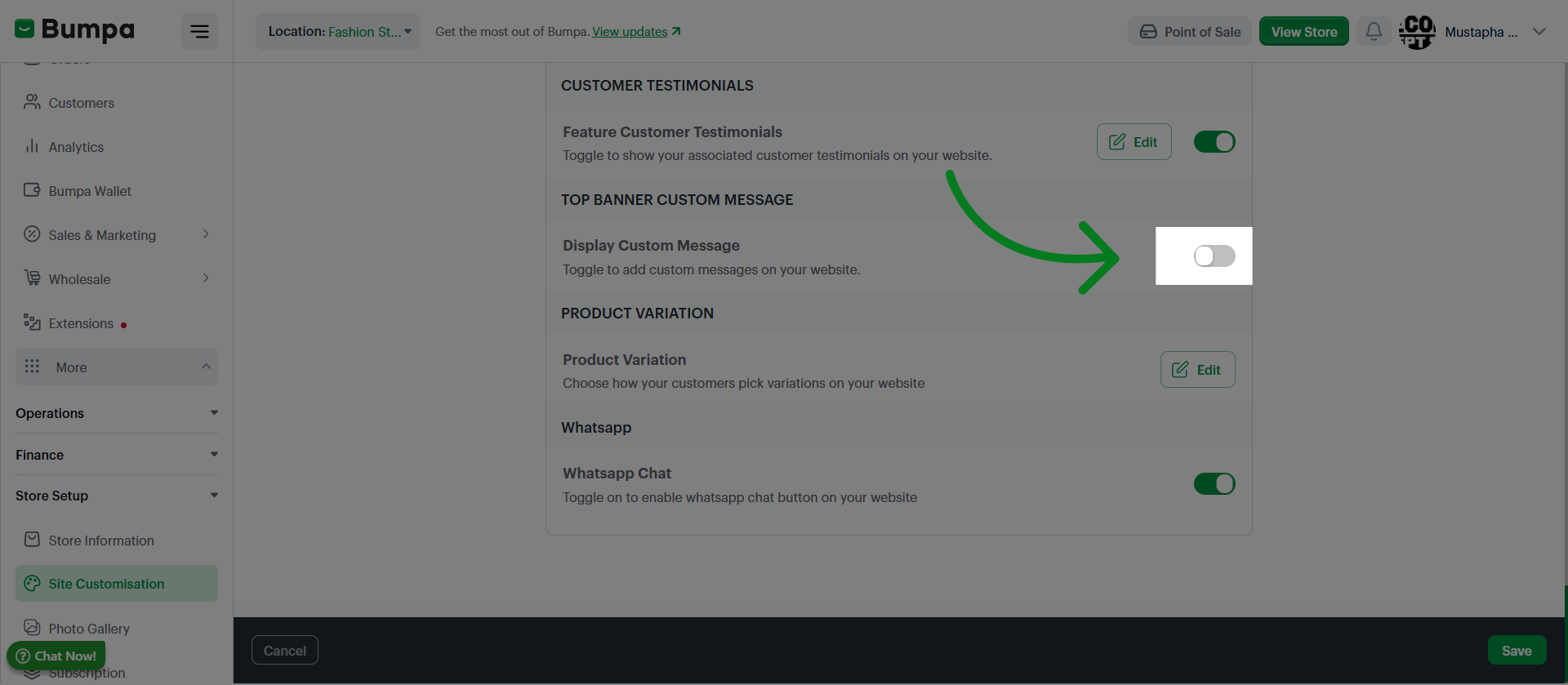
Task: Click the Mustapha profile avatar
Action: coord(1417,32)
